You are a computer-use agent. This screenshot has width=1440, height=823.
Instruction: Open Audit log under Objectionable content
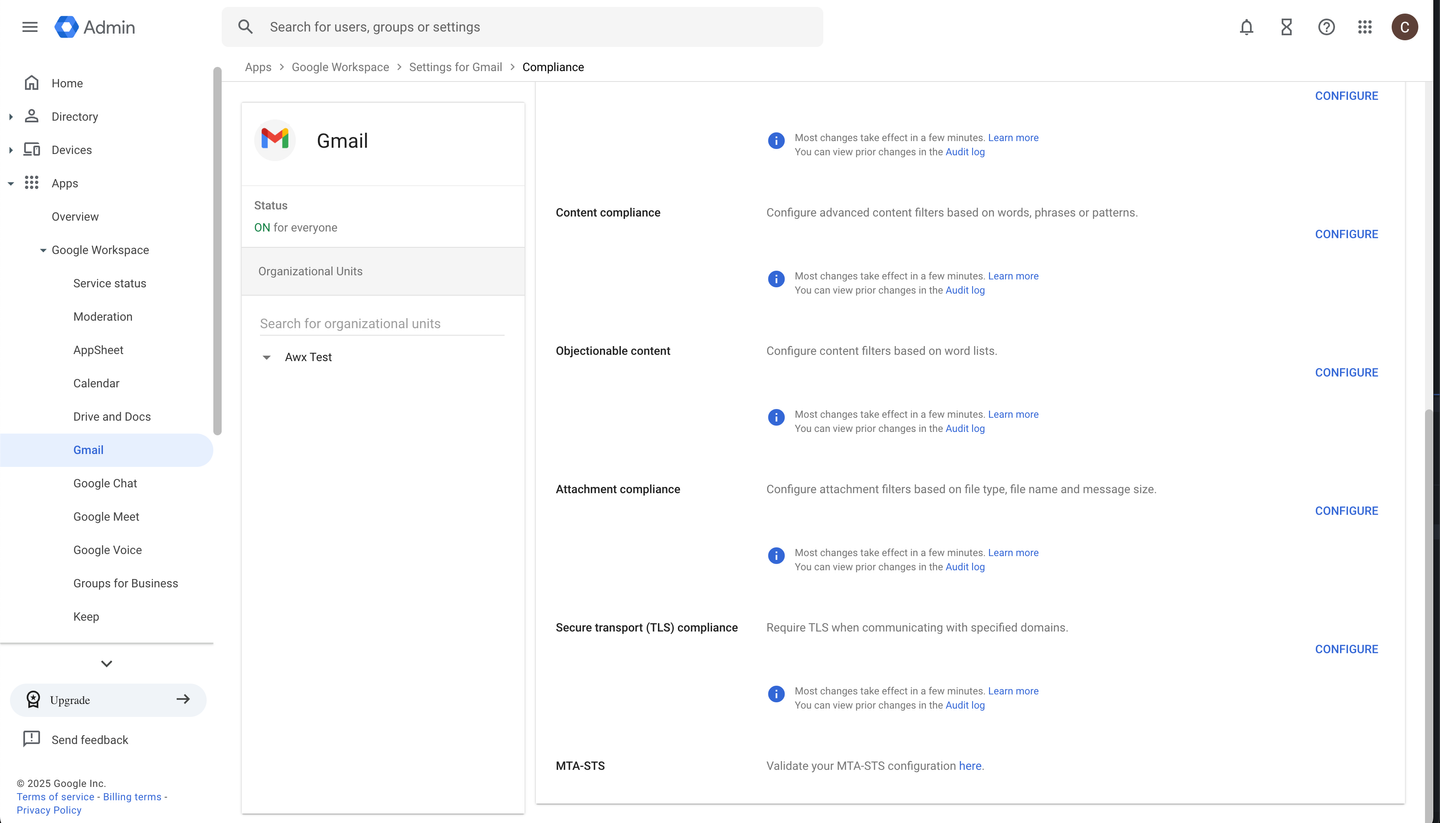click(x=965, y=428)
